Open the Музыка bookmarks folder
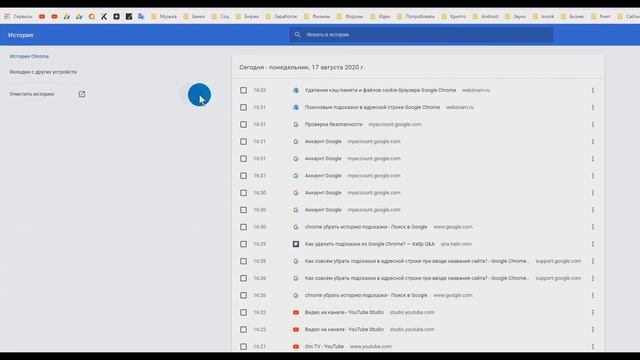640x360 pixels. pos(164,16)
